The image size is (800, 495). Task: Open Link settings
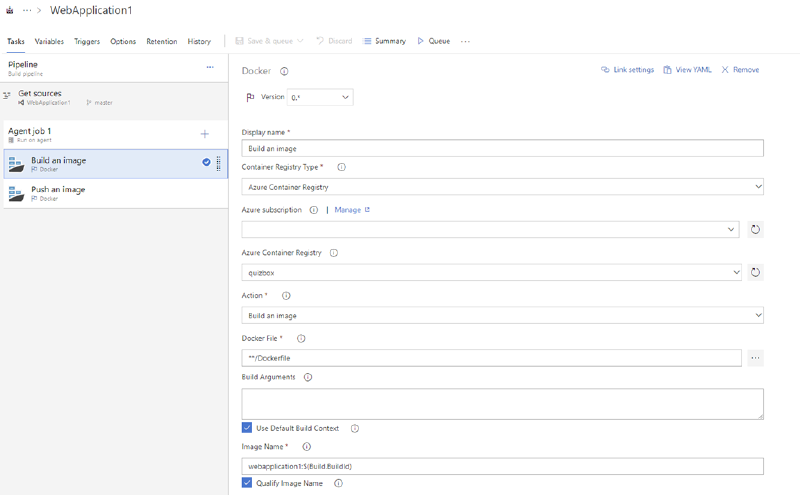tap(627, 70)
